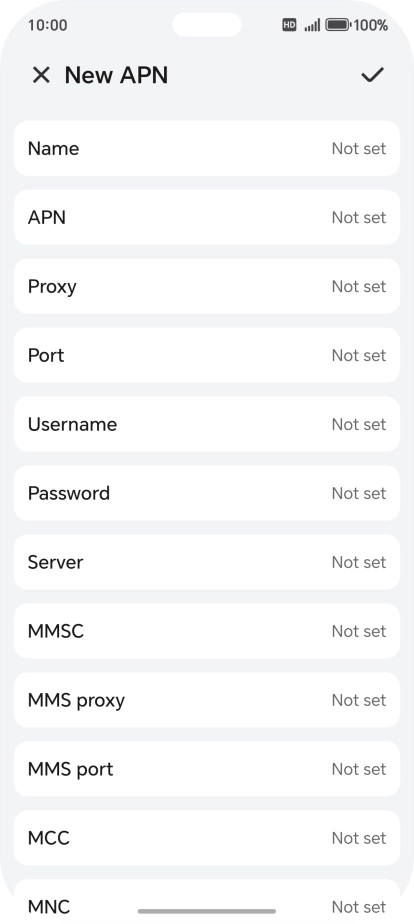Edit the MMSC field
This screenshot has height=924, width=414.
coord(207,631)
